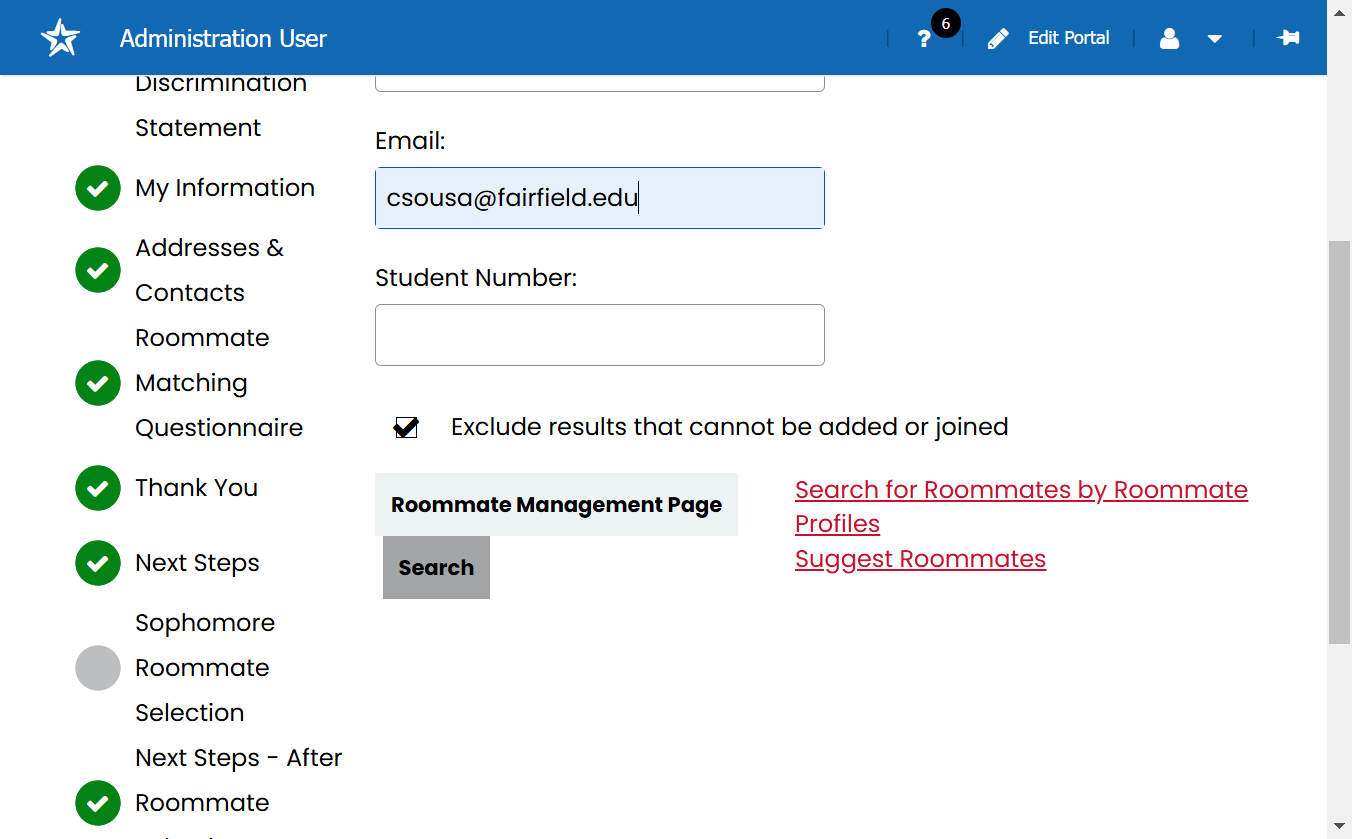Navigate to the Thank You step
The height and width of the screenshot is (839, 1352).
[x=197, y=488]
